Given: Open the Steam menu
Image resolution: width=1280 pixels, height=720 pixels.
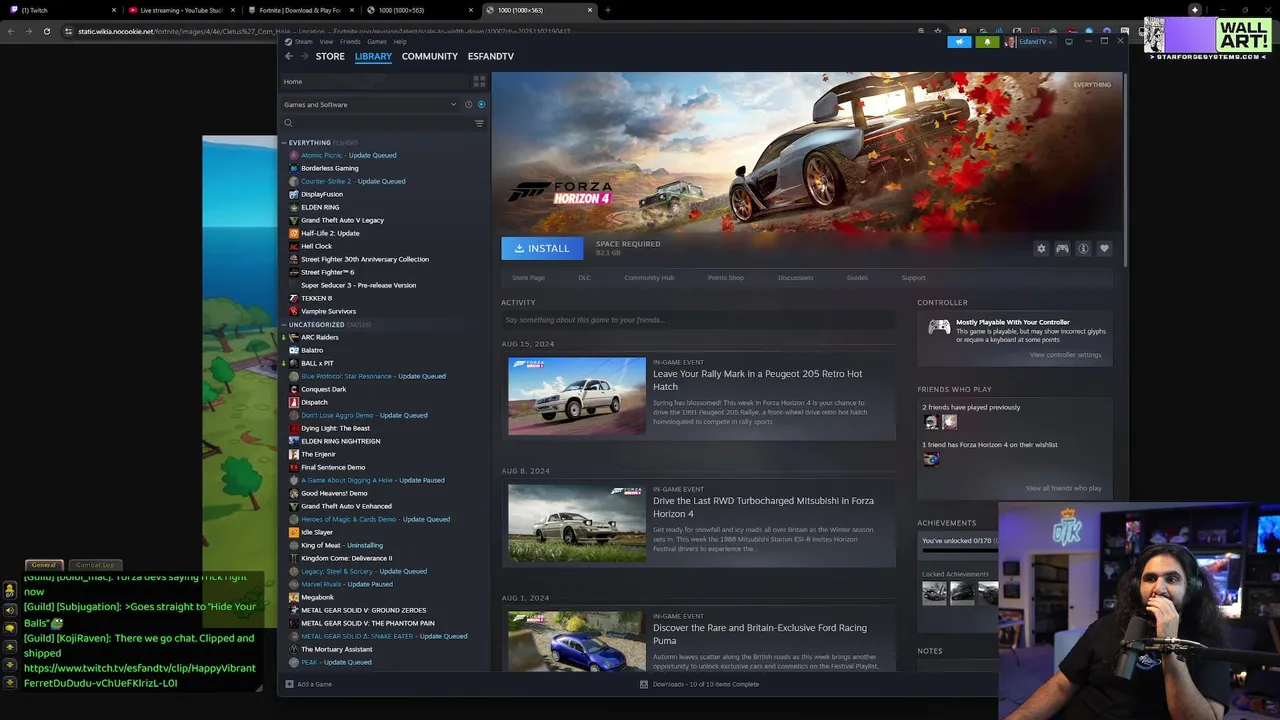Looking at the screenshot, I should (x=304, y=42).
